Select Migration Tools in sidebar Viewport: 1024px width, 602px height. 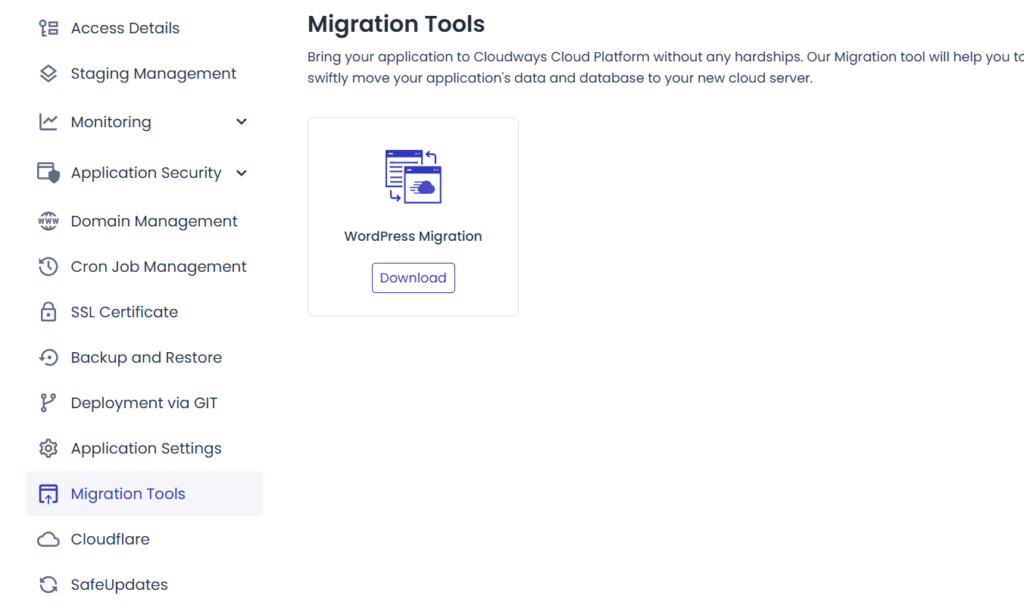pos(144,494)
